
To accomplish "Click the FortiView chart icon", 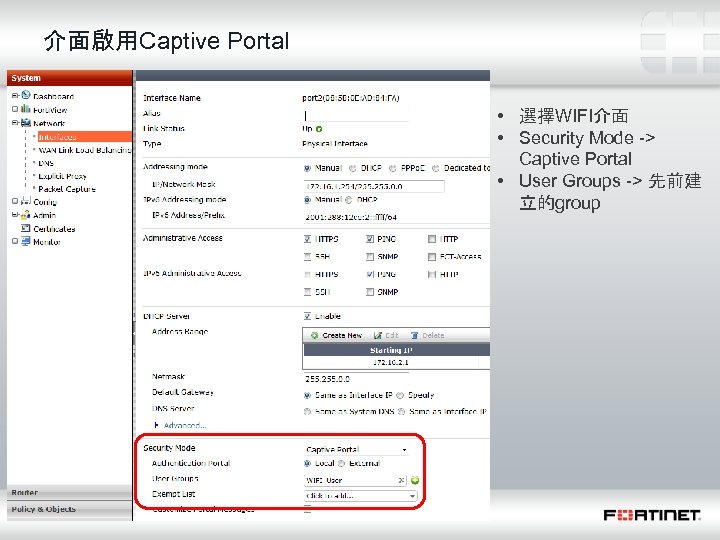I will pos(26,109).
